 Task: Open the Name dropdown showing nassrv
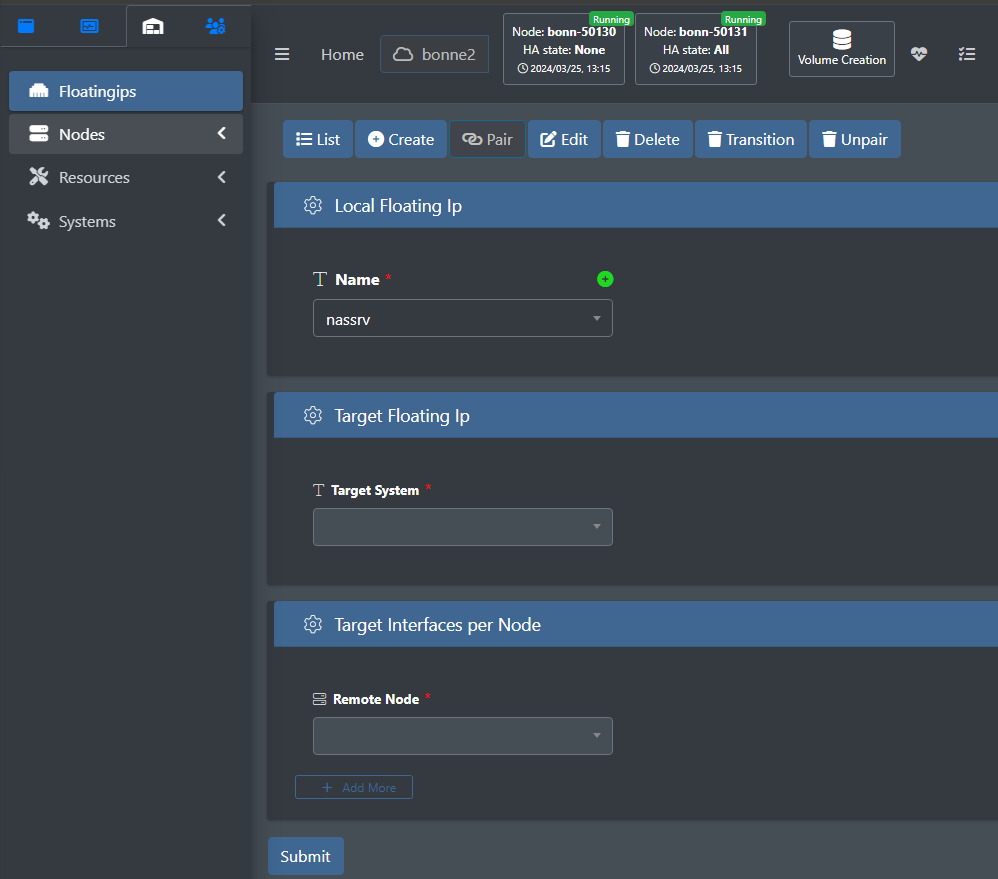(x=463, y=318)
